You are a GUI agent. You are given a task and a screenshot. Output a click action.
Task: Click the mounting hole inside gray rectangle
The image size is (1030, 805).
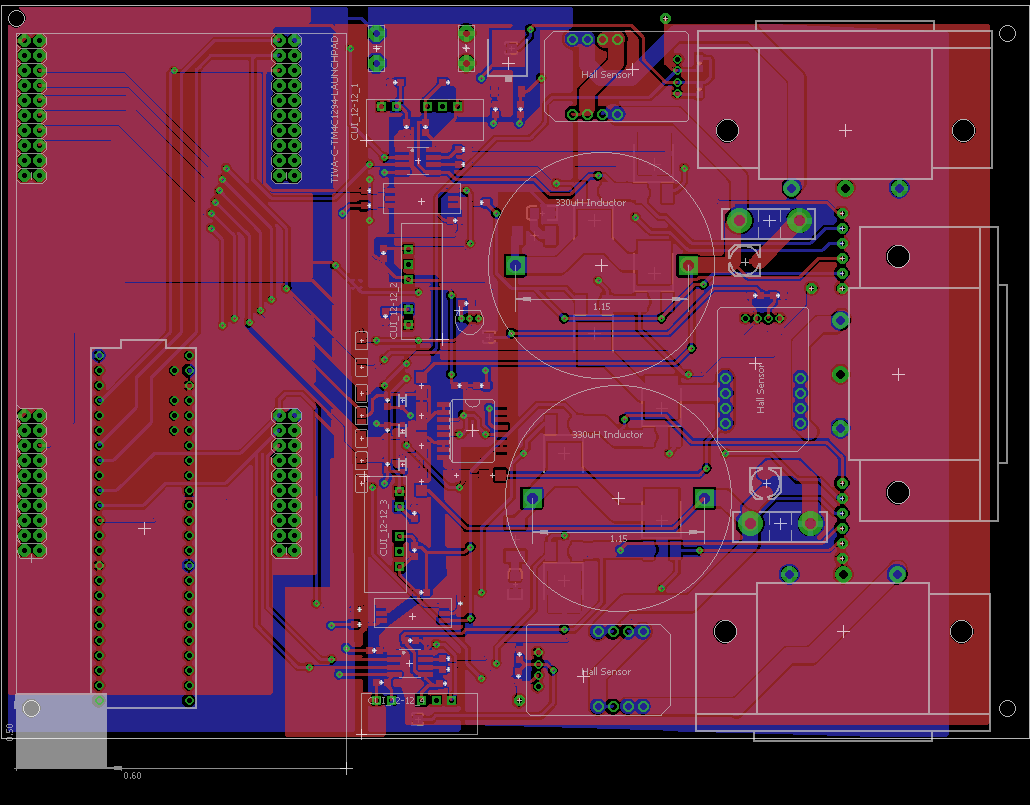click(31, 708)
